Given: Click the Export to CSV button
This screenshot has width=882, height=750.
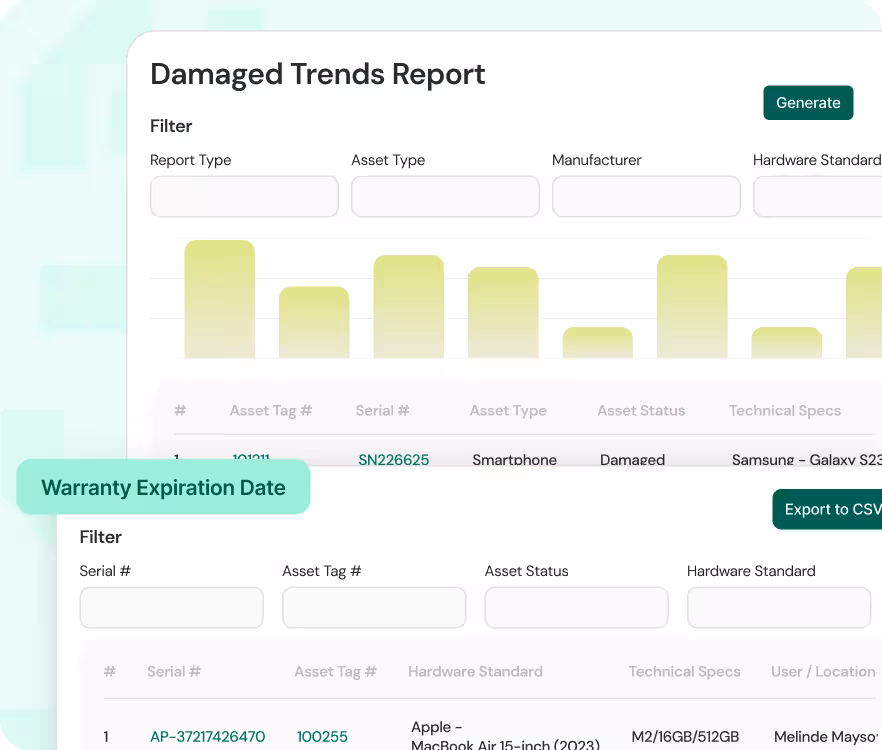Looking at the screenshot, I should (x=828, y=509).
